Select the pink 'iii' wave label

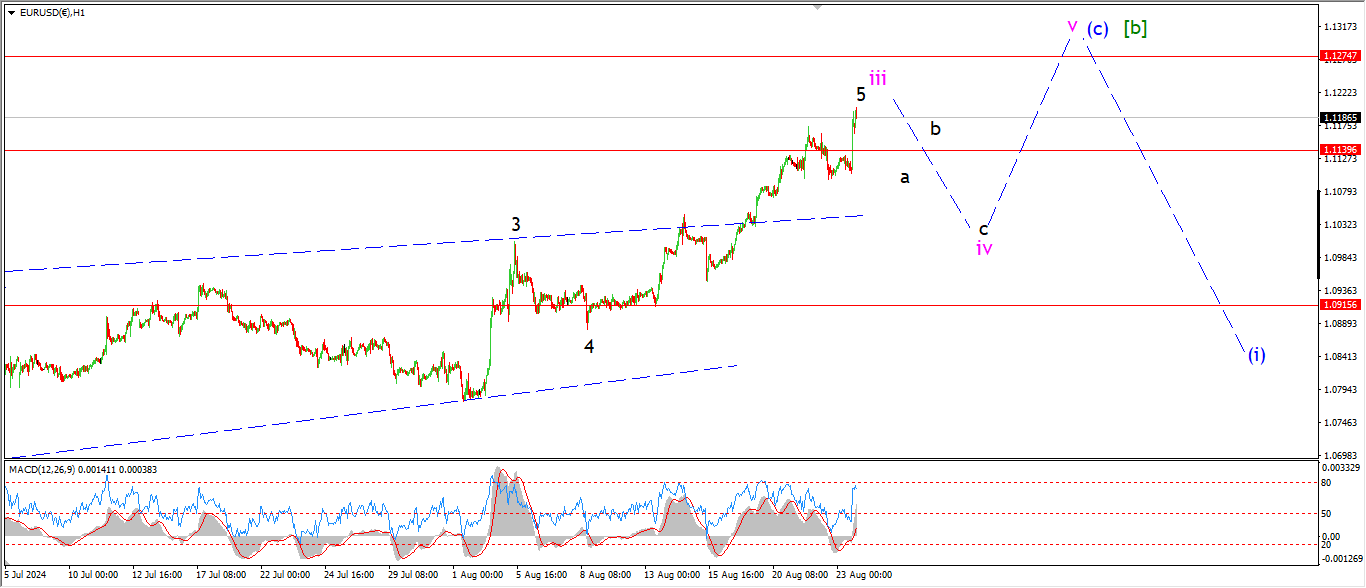[x=877, y=78]
